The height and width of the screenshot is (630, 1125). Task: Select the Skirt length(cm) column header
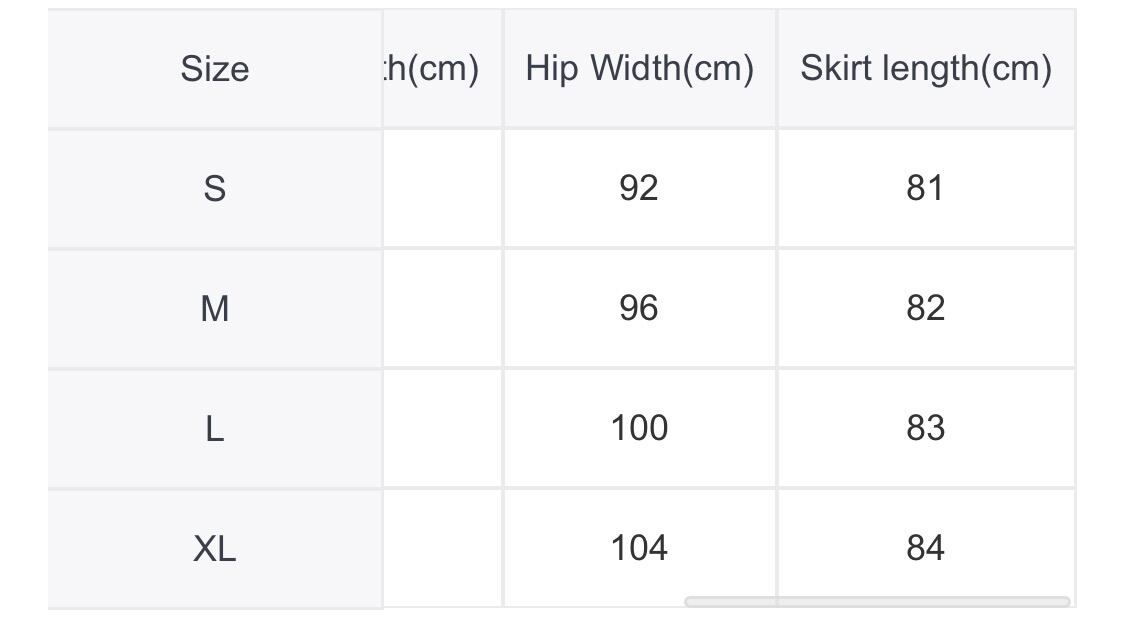tap(925, 69)
